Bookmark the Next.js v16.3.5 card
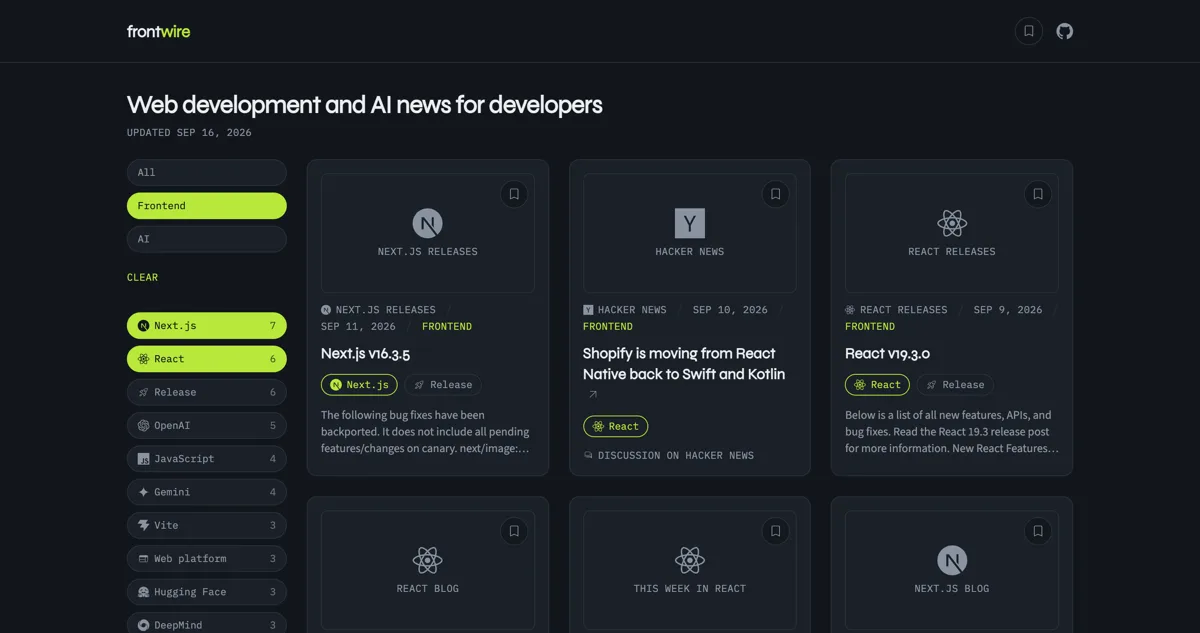1200x633 pixels. point(514,194)
